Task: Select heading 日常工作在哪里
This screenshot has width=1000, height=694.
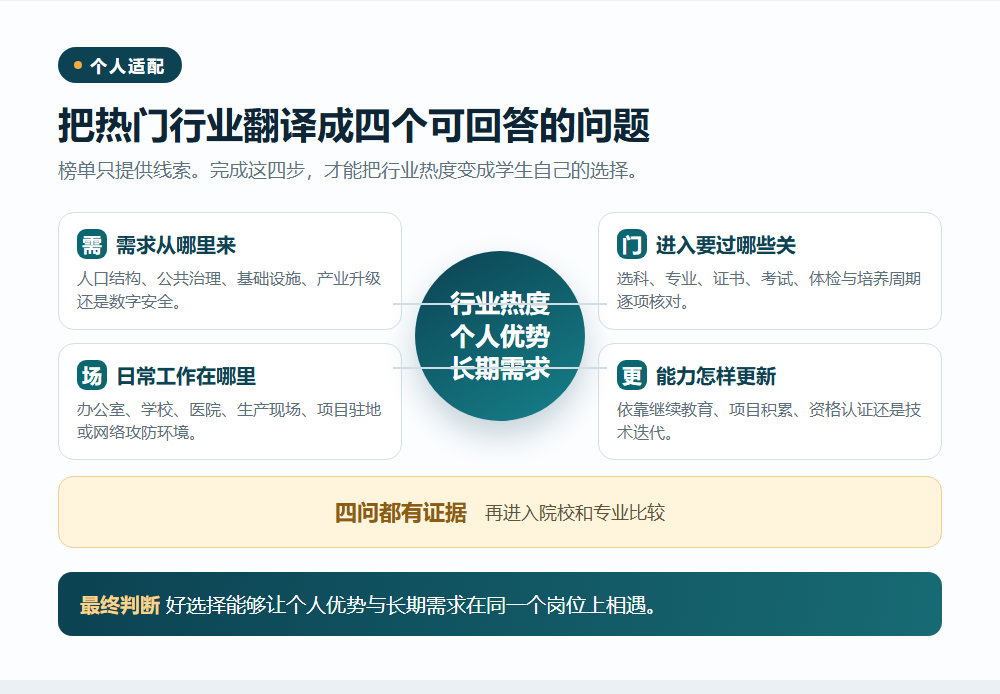Action: point(186,376)
